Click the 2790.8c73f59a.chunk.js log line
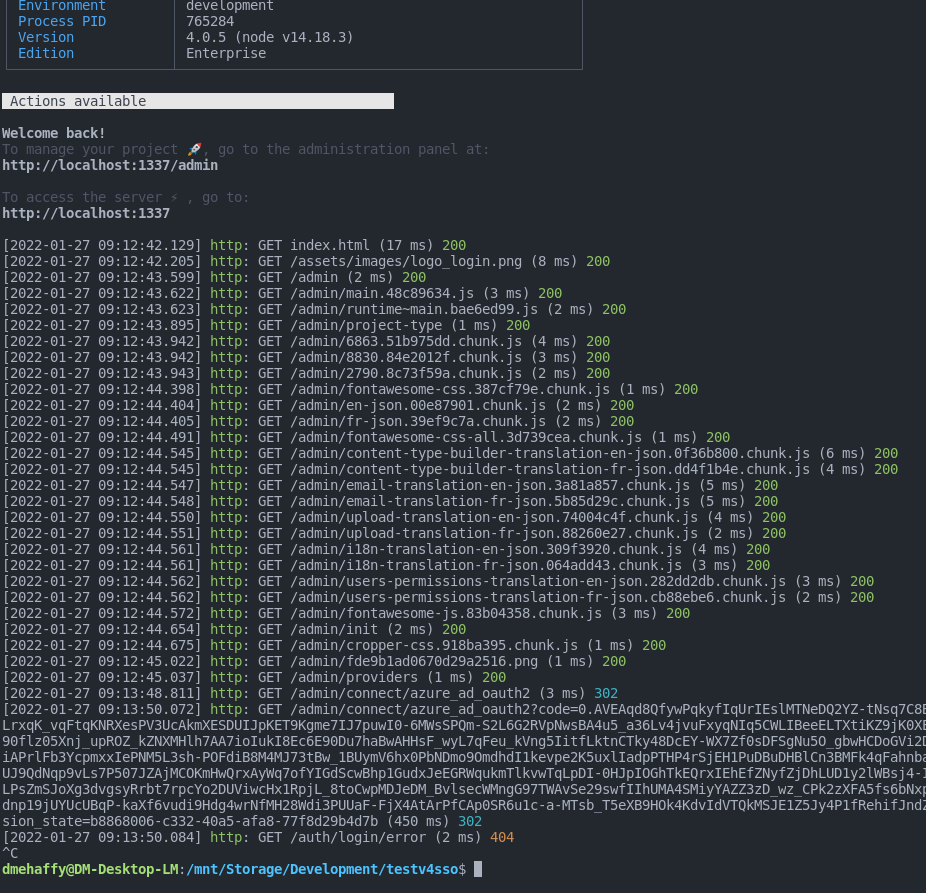The image size is (926, 893). [x=307, y=373]
